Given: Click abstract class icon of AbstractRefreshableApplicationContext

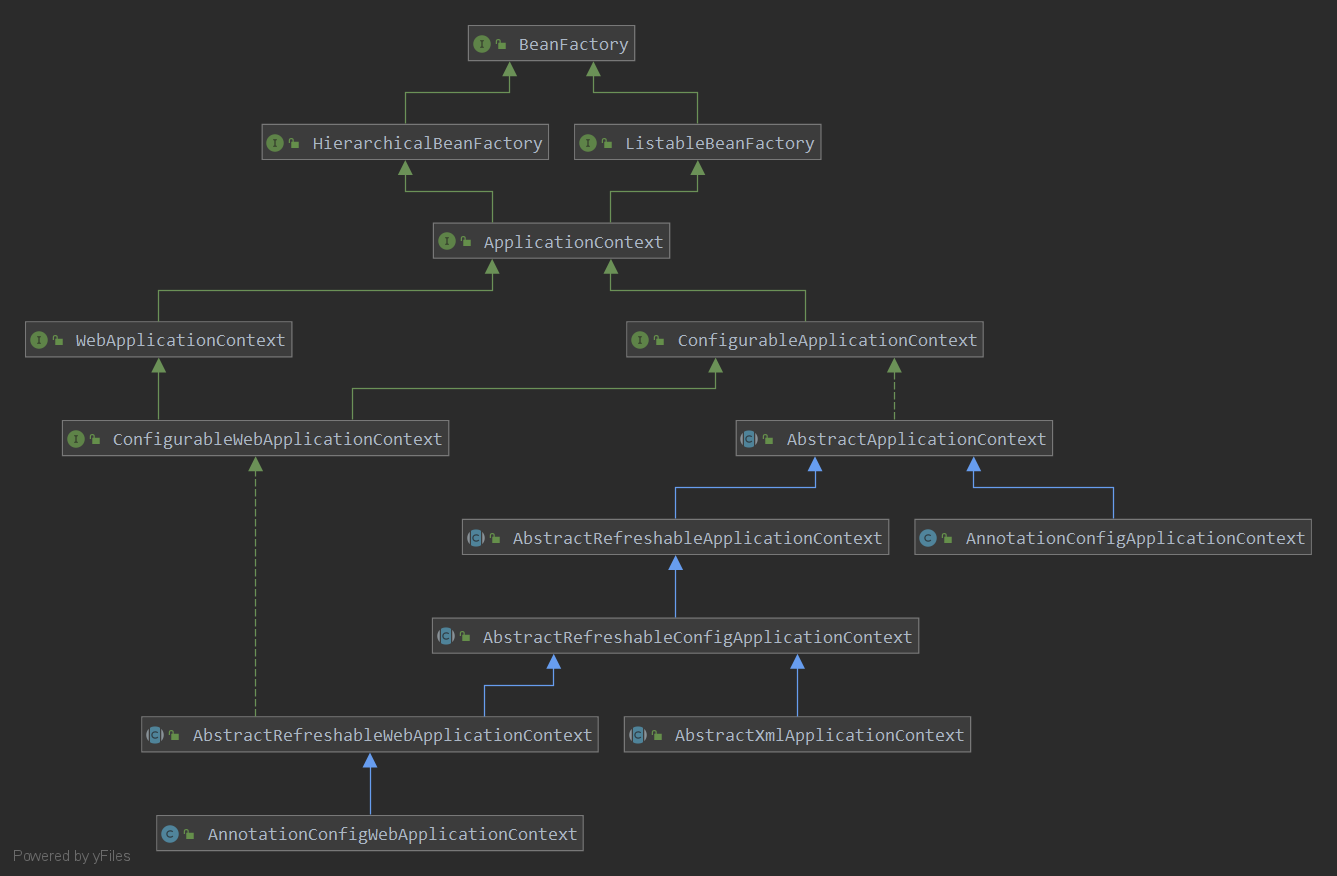Looking at the screenshot, I should click(476, 538).
